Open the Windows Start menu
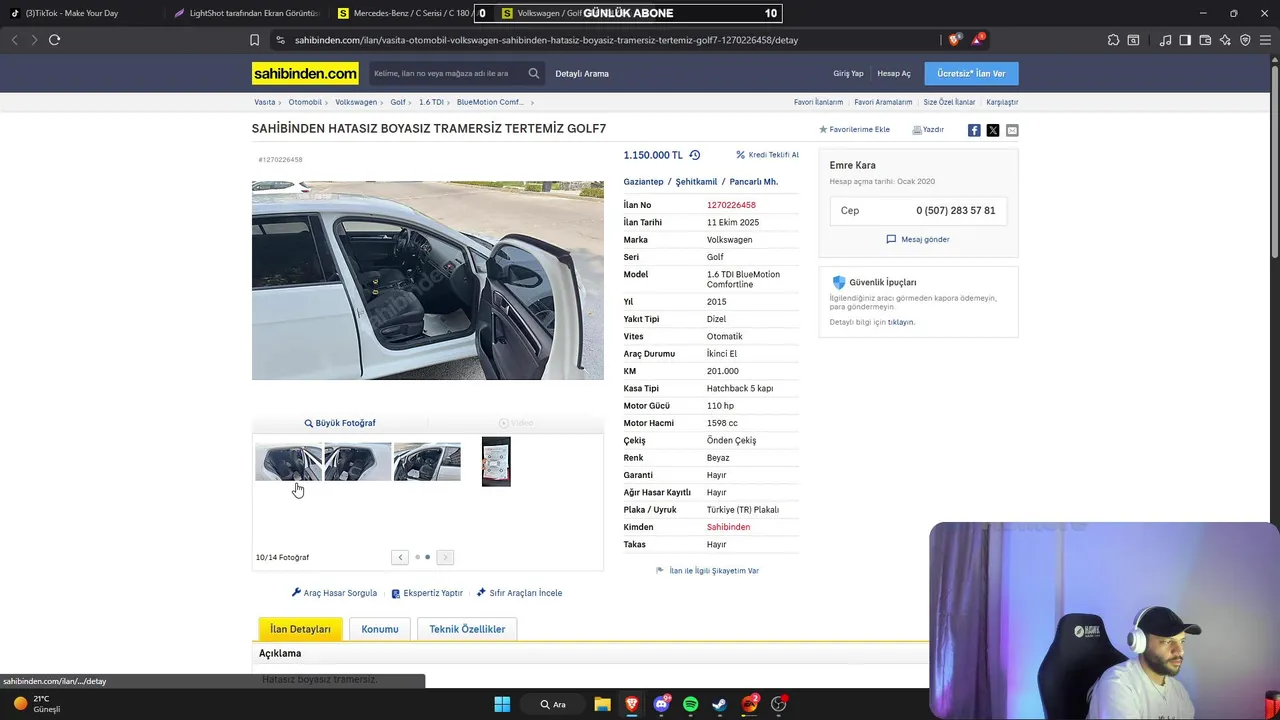 502,704
